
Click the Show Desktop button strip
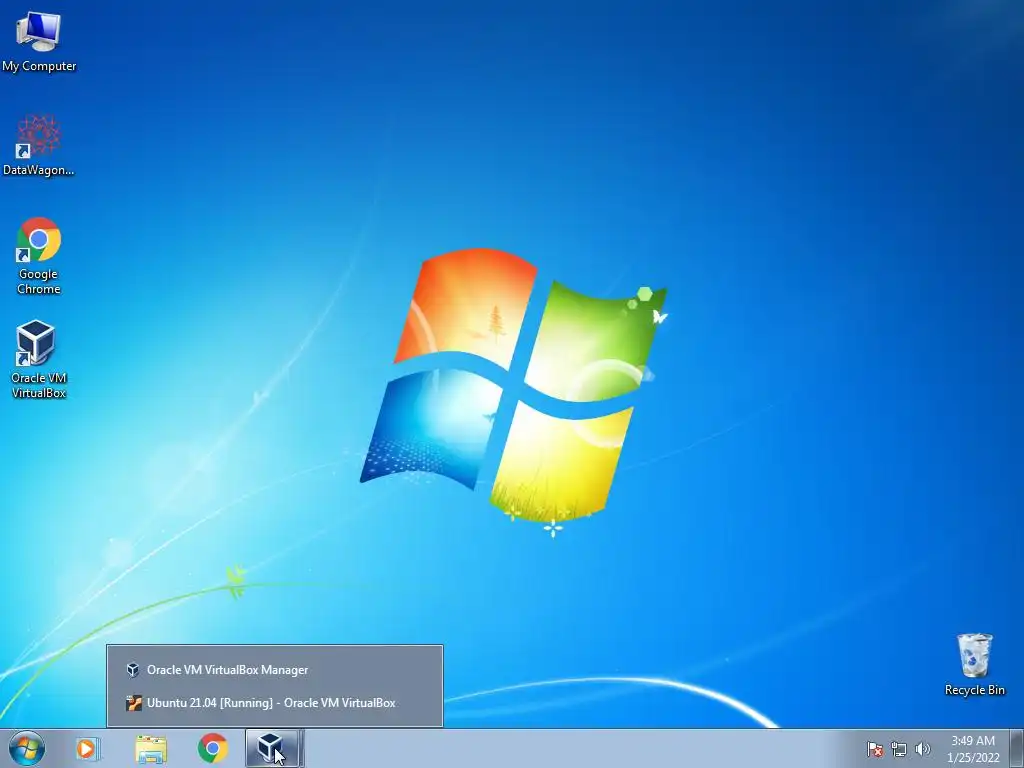coord(1017,748)
